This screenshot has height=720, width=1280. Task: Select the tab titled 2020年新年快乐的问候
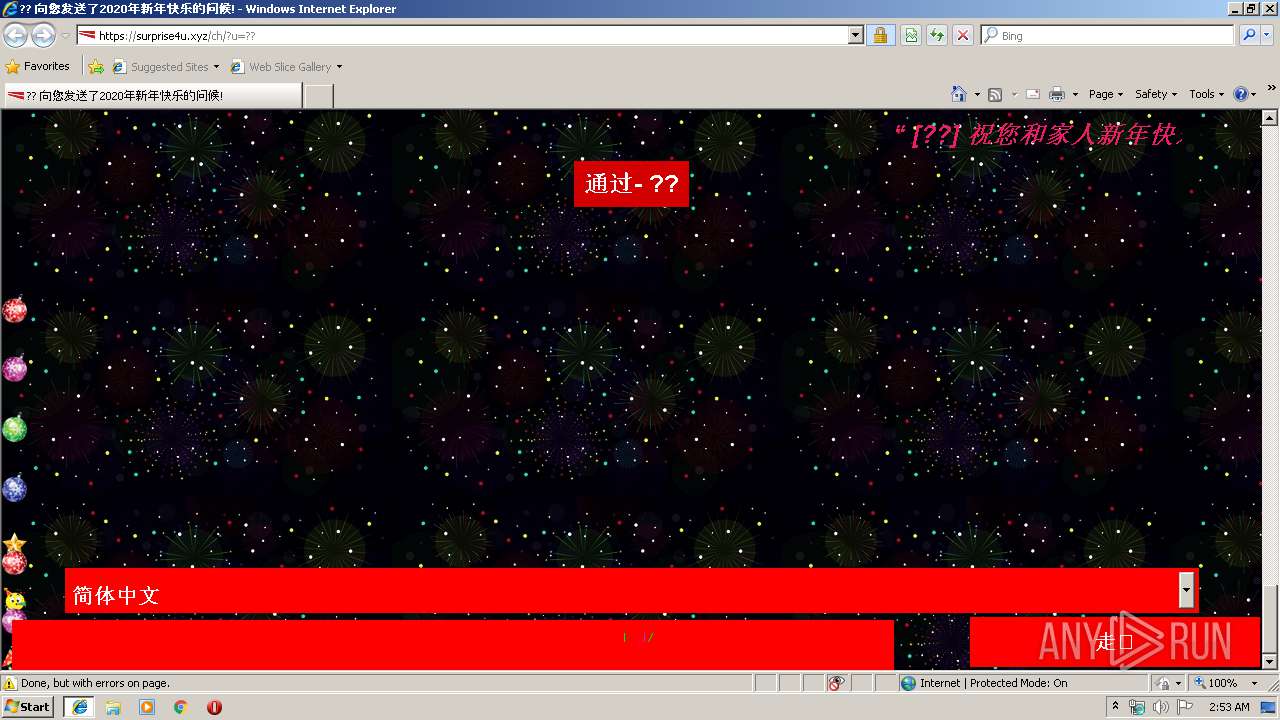tap(152, 95)
